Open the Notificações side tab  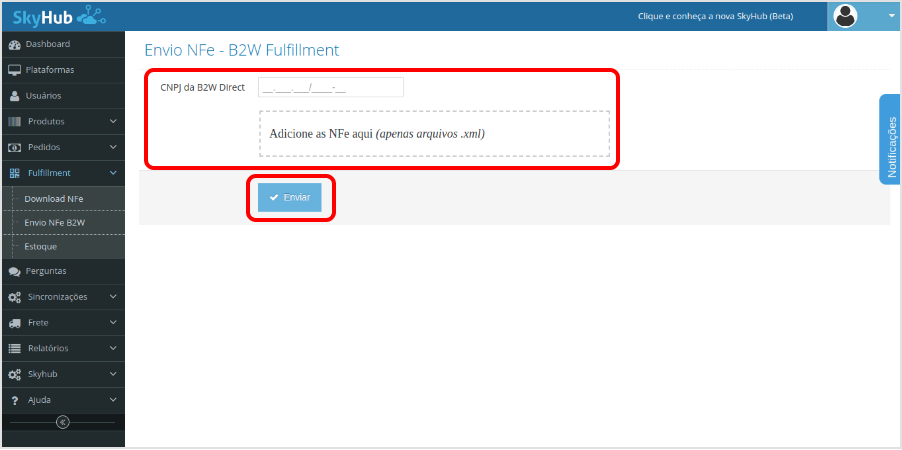[890, 140]
